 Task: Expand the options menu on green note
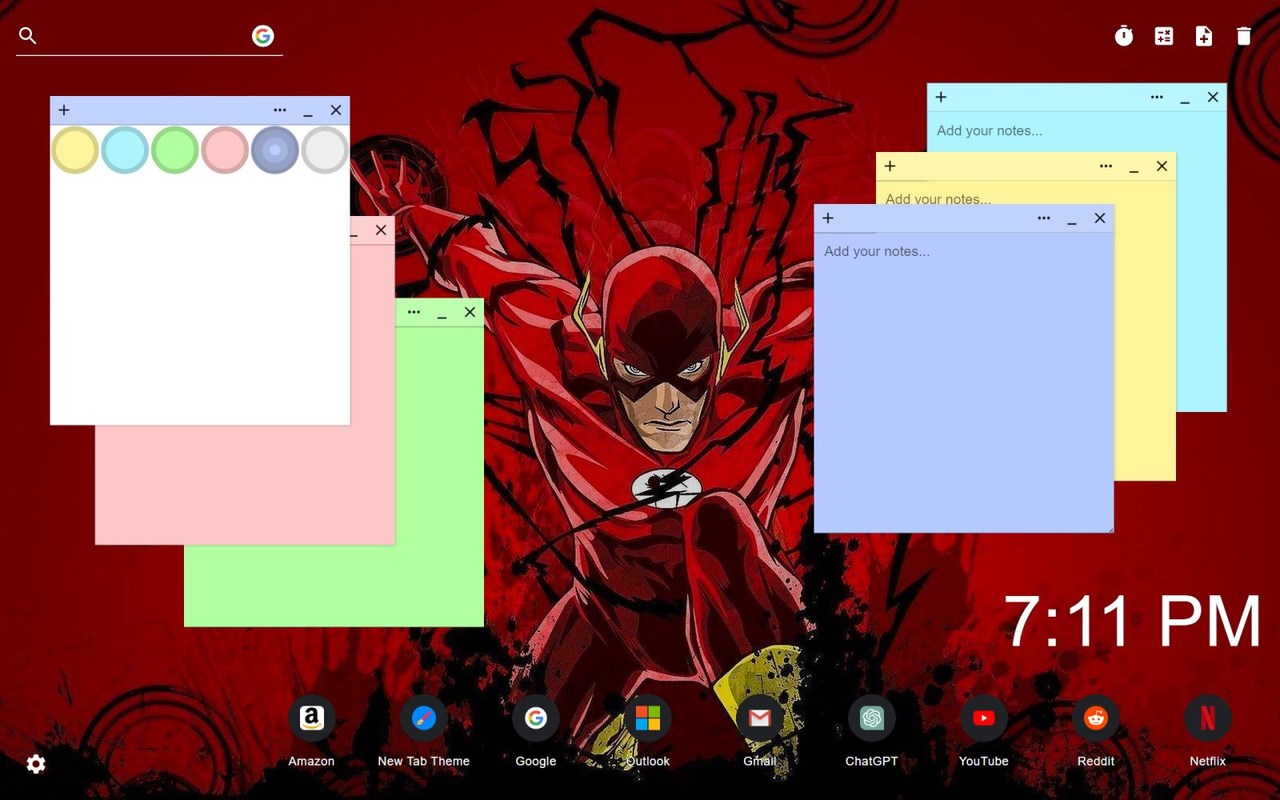(414, 312)
